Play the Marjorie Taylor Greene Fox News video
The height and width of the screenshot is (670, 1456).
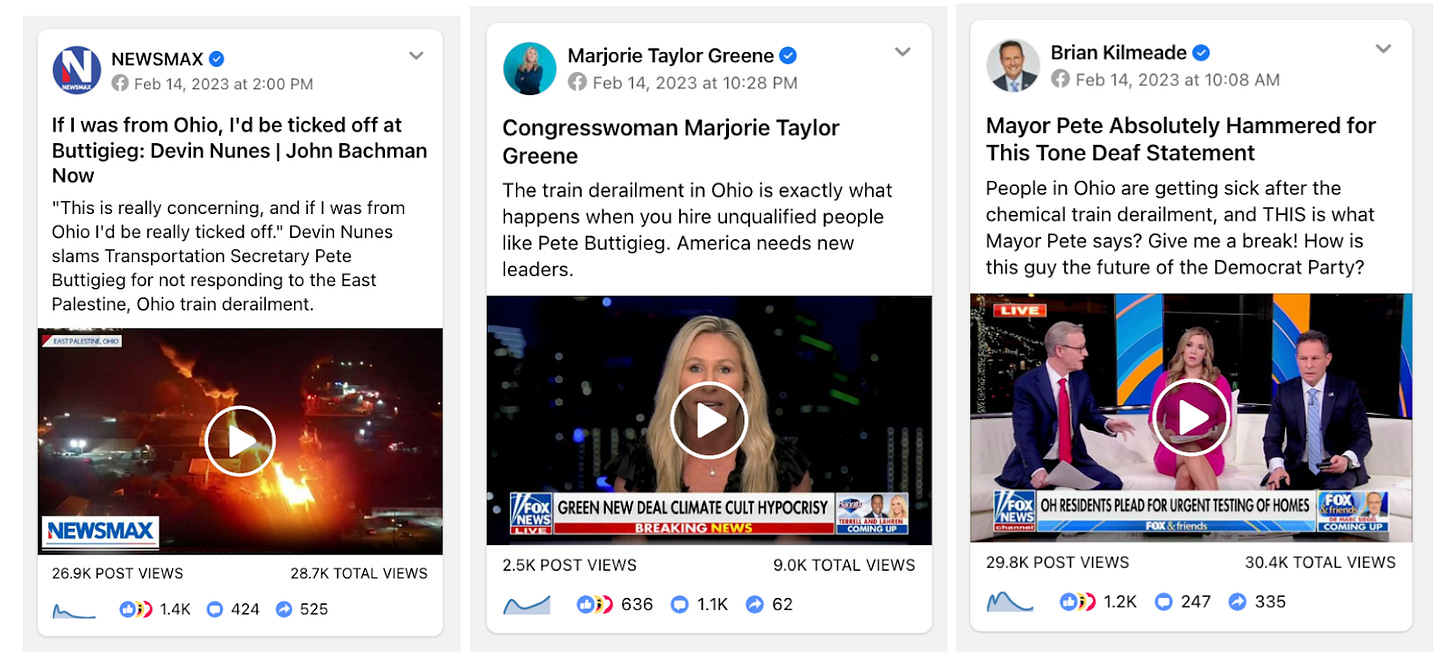[x=709, y=420]
